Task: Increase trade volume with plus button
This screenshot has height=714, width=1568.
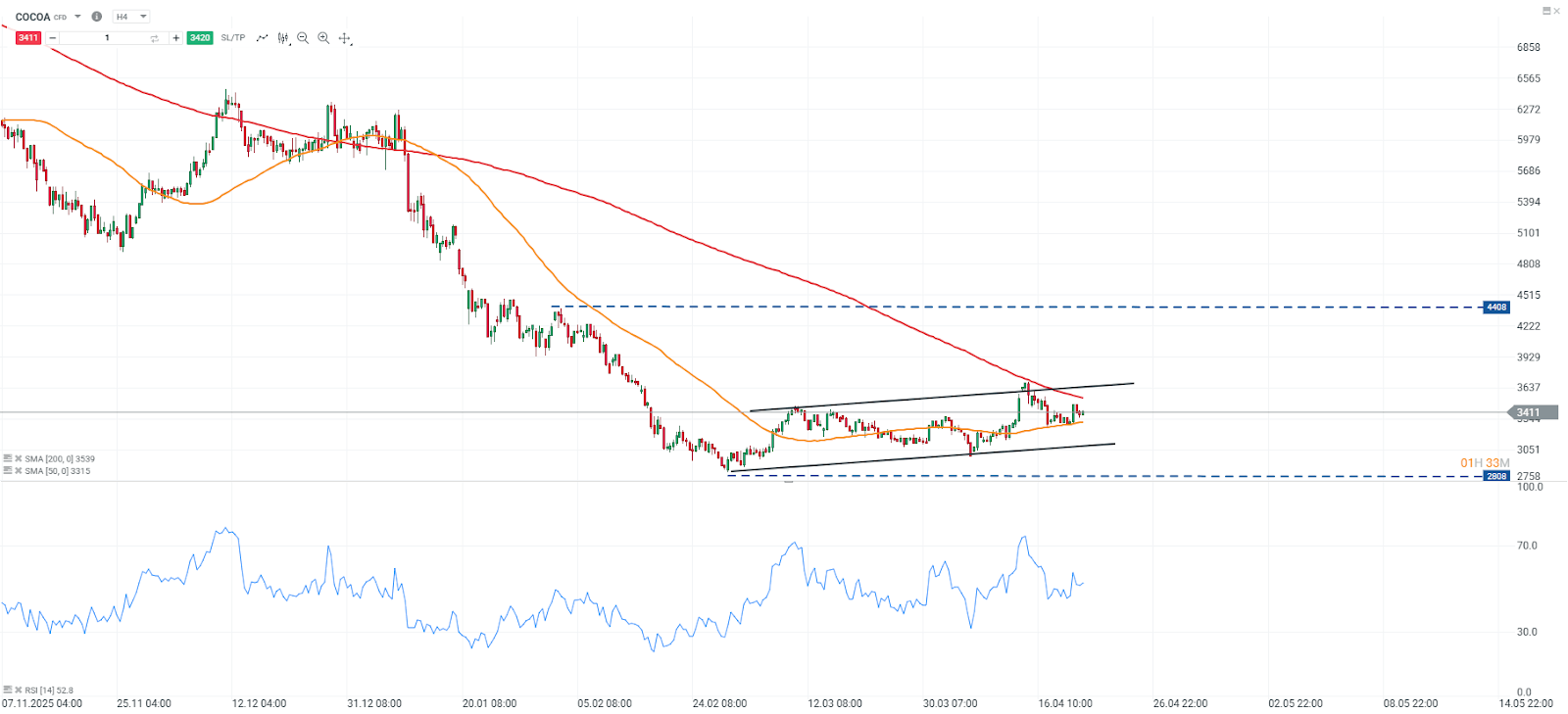Action: tap(176, 38)
